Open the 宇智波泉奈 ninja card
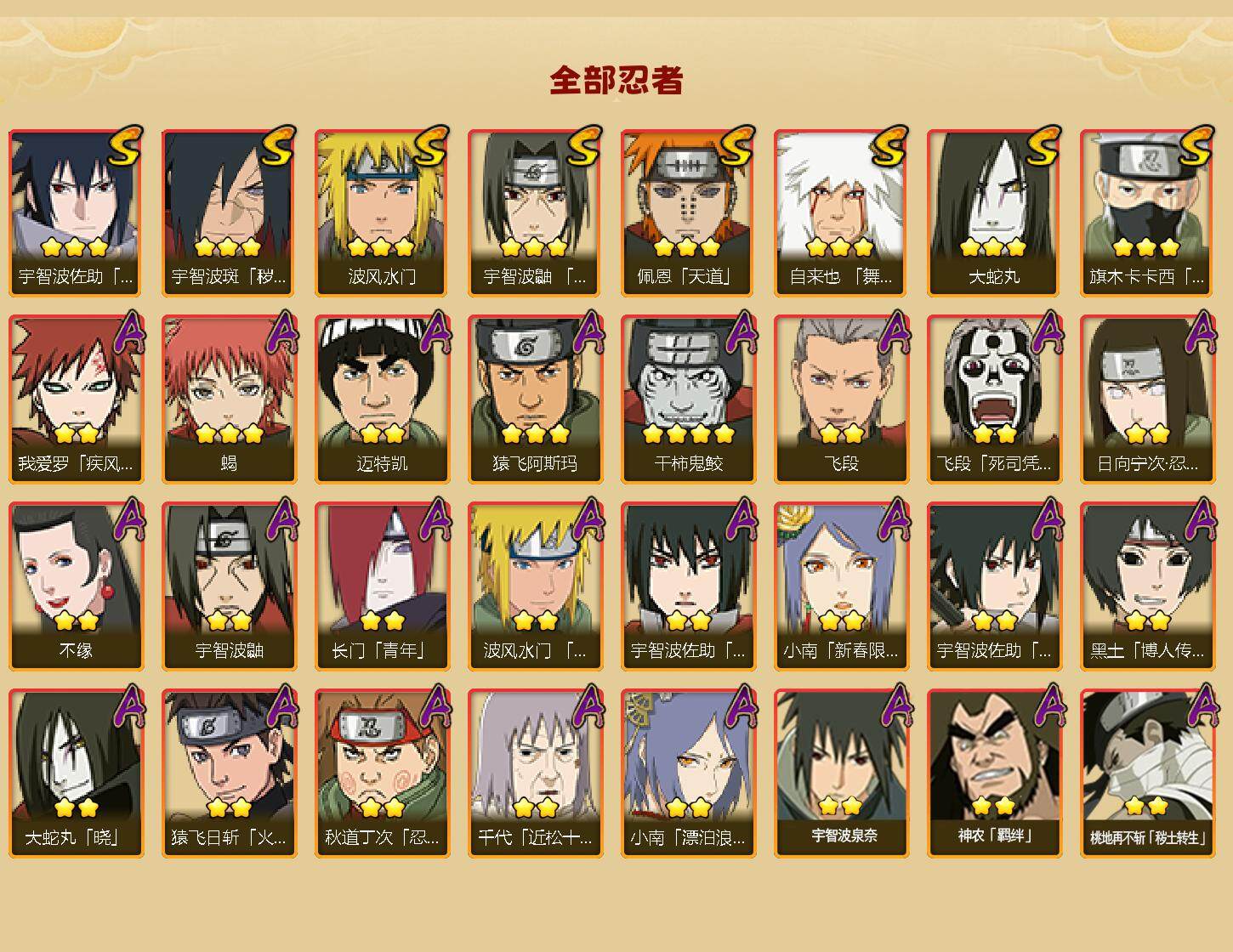Viewport: 1233px width, 952px height. point(841,773)
